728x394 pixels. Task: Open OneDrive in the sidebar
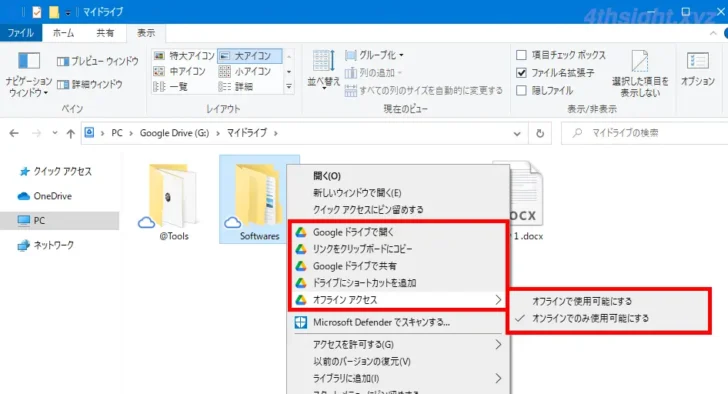point(45,196)
